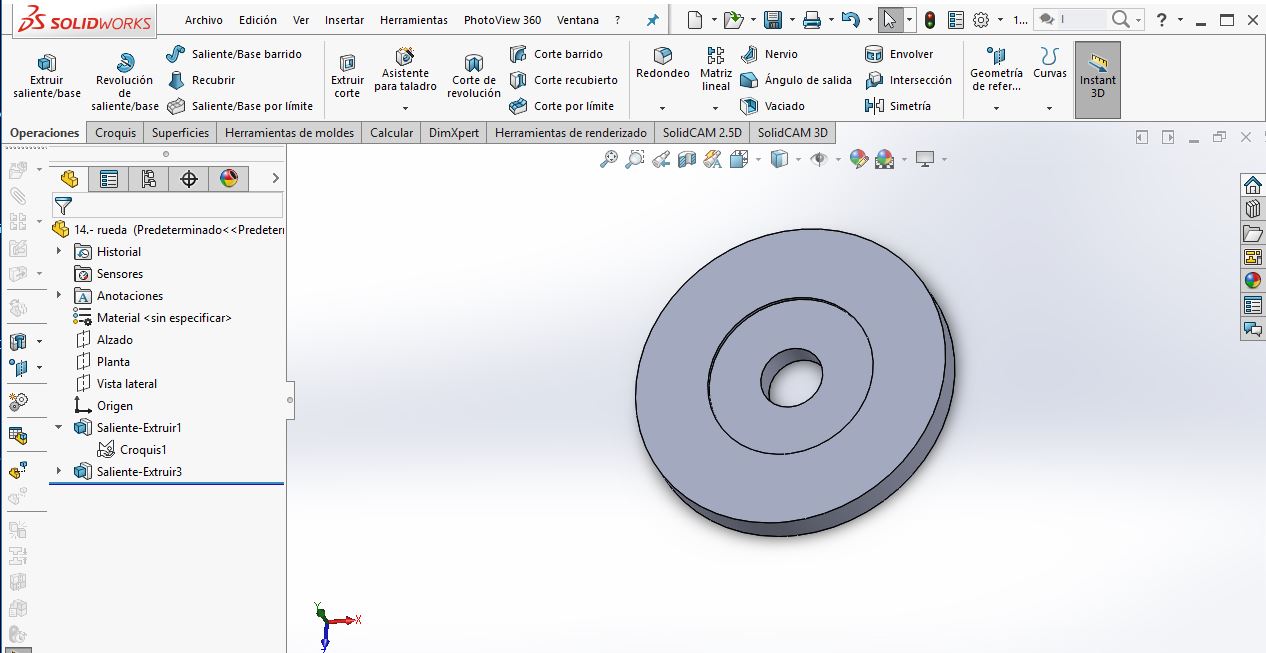This screenshot has height=653, width=1266.
Task: Switch to the SolidCAM 2.5D tab
Action: tap(702, 132)
